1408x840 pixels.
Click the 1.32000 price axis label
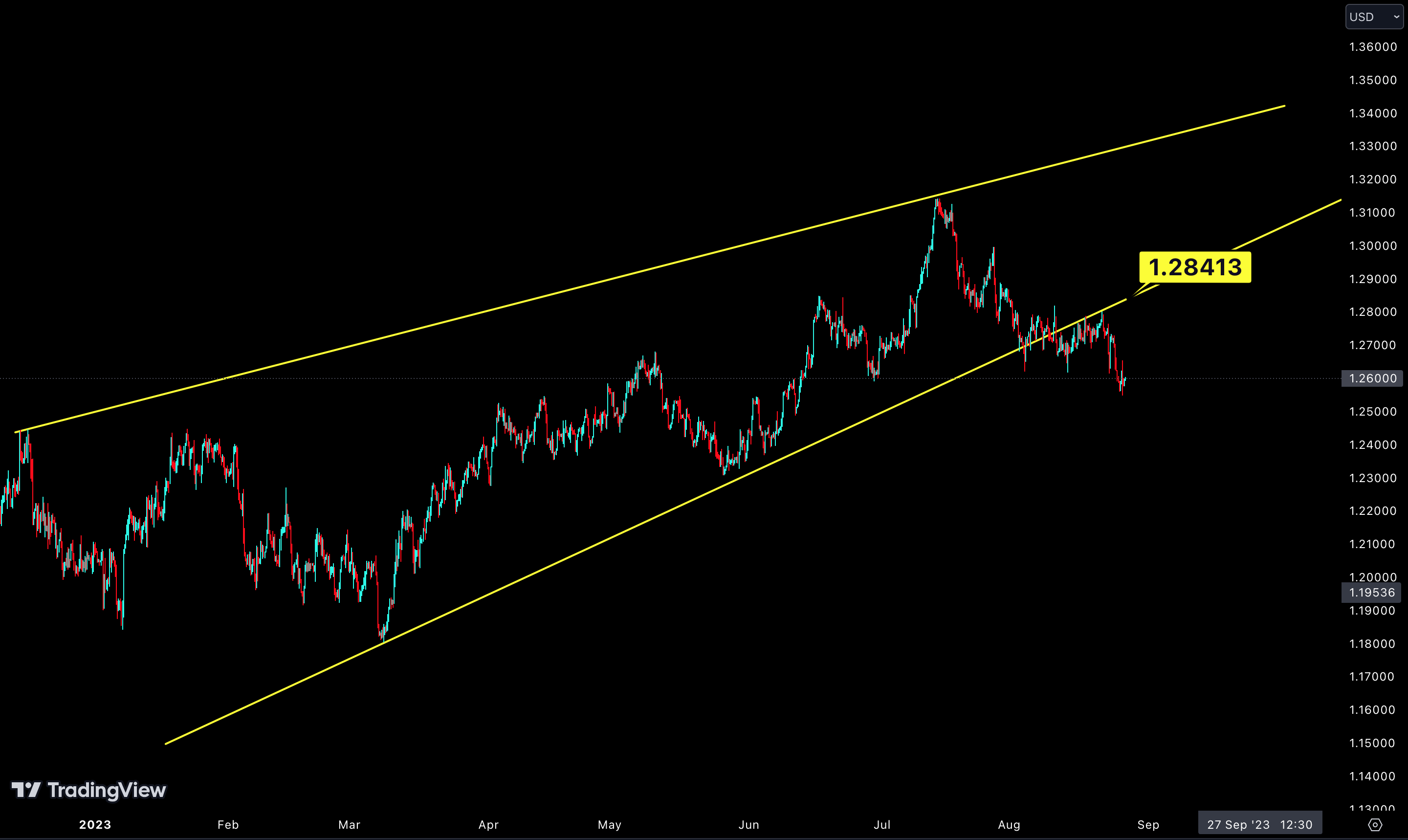[x=1373, y=179]
